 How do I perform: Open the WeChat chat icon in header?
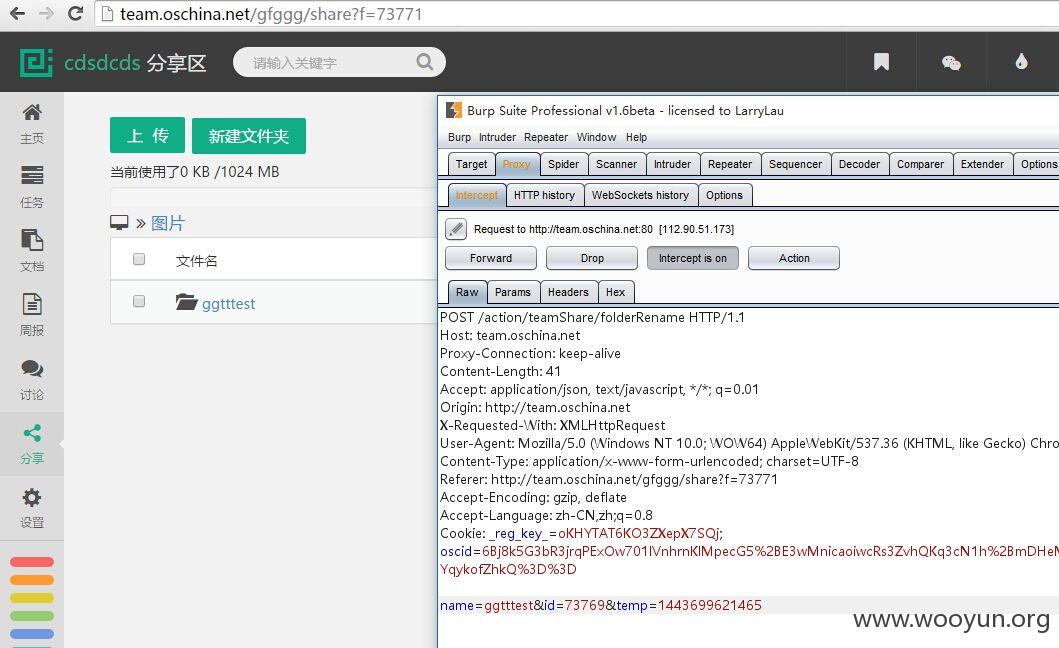coord(951,63)
